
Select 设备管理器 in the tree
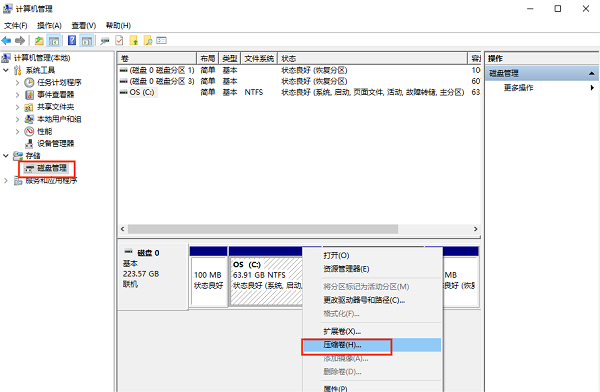55,144
